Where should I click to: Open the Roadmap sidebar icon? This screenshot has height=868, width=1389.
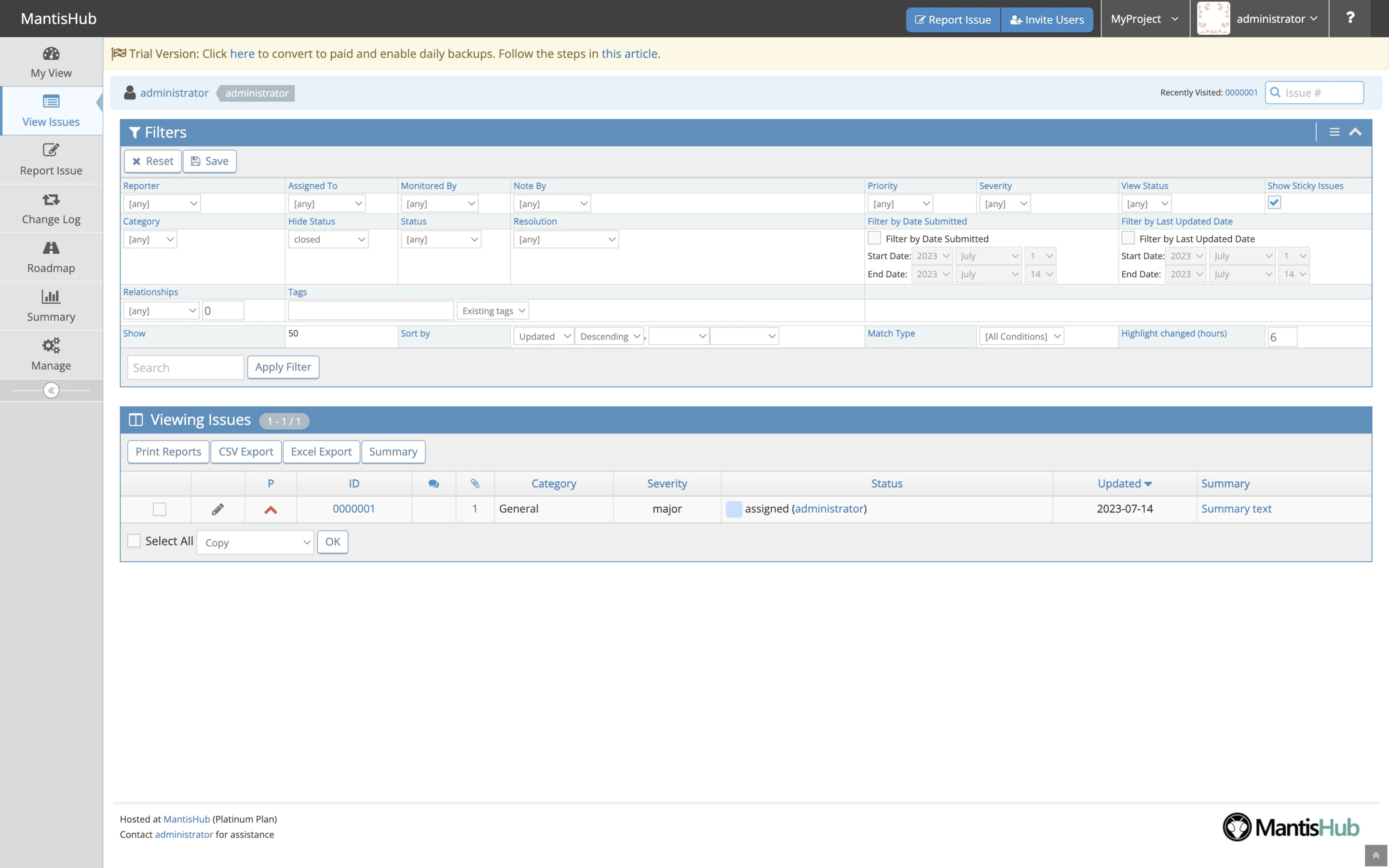[x=51, y=248]
